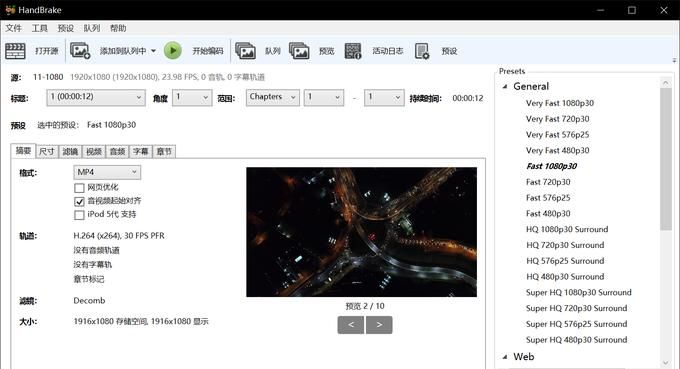
Task: Select the Super HQ 720p30 Surround preset
Action: click(x=576, y=308)
